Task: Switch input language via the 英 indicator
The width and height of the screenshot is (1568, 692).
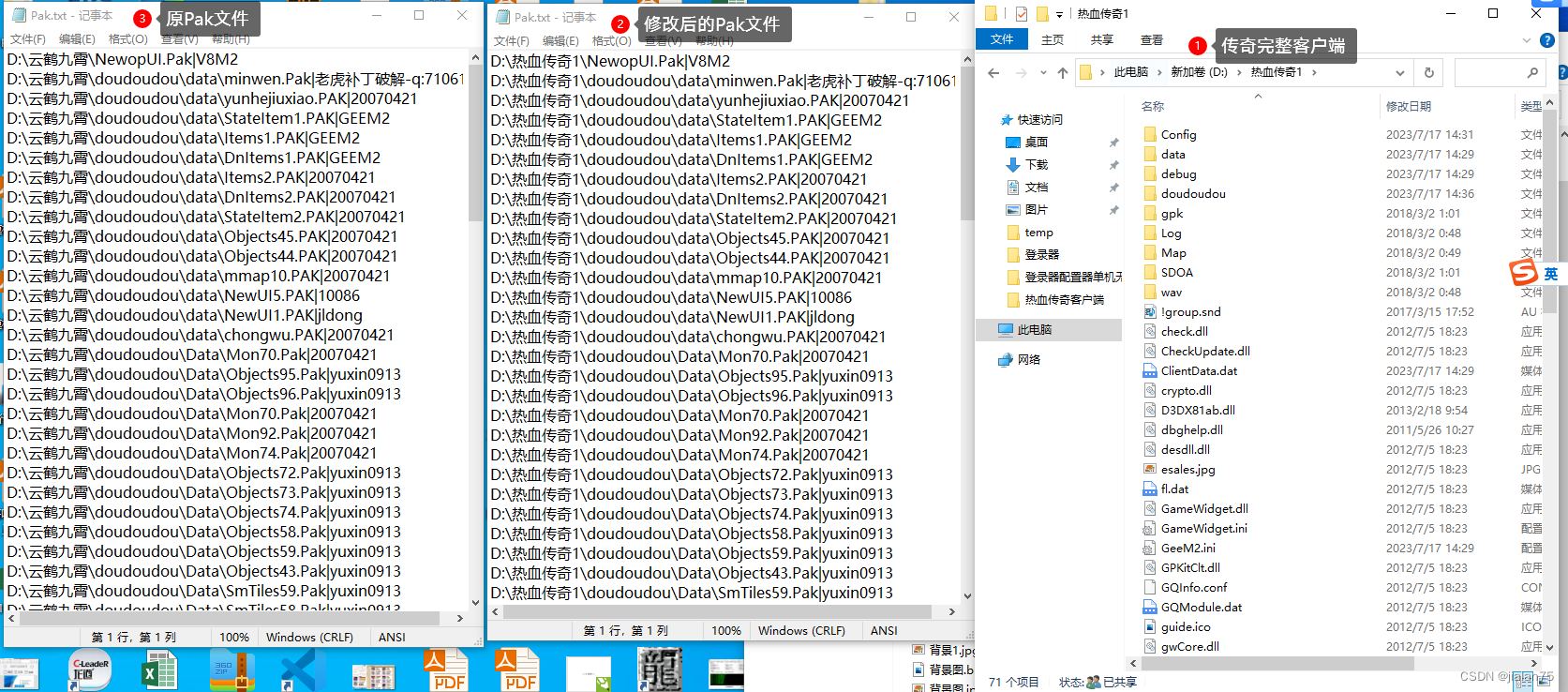Action: pos(1551,274)
